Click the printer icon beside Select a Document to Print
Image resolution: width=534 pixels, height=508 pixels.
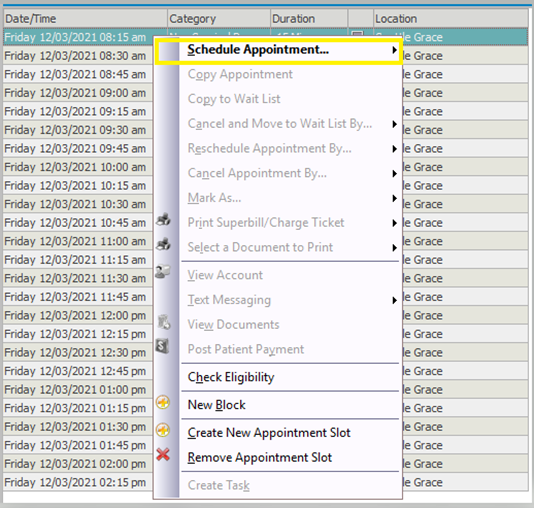click(163, 244)
